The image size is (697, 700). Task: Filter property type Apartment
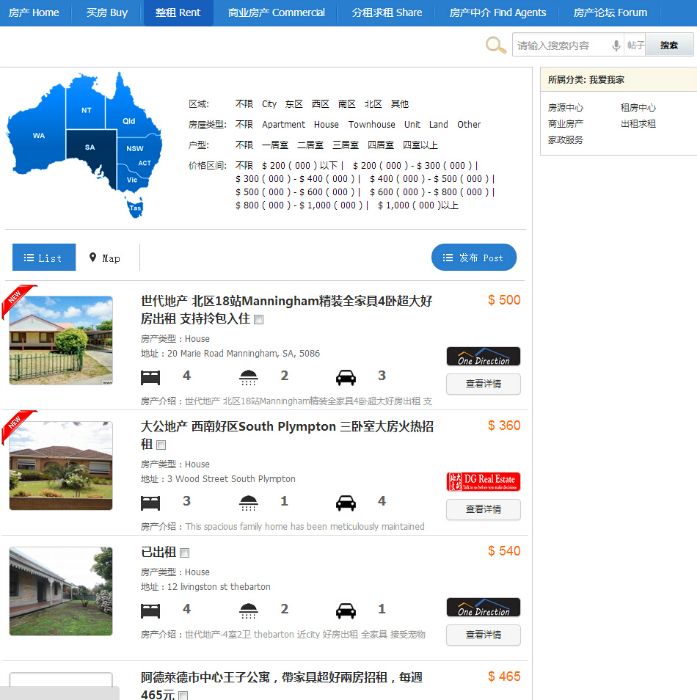pos(284,125)
